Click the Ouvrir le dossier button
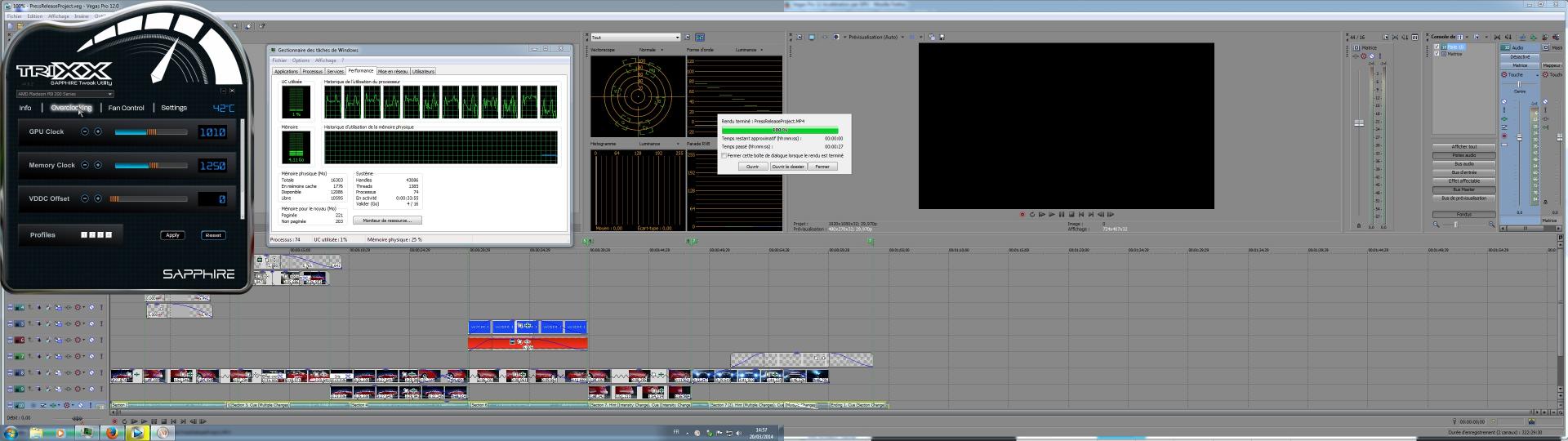 (788, 167)
